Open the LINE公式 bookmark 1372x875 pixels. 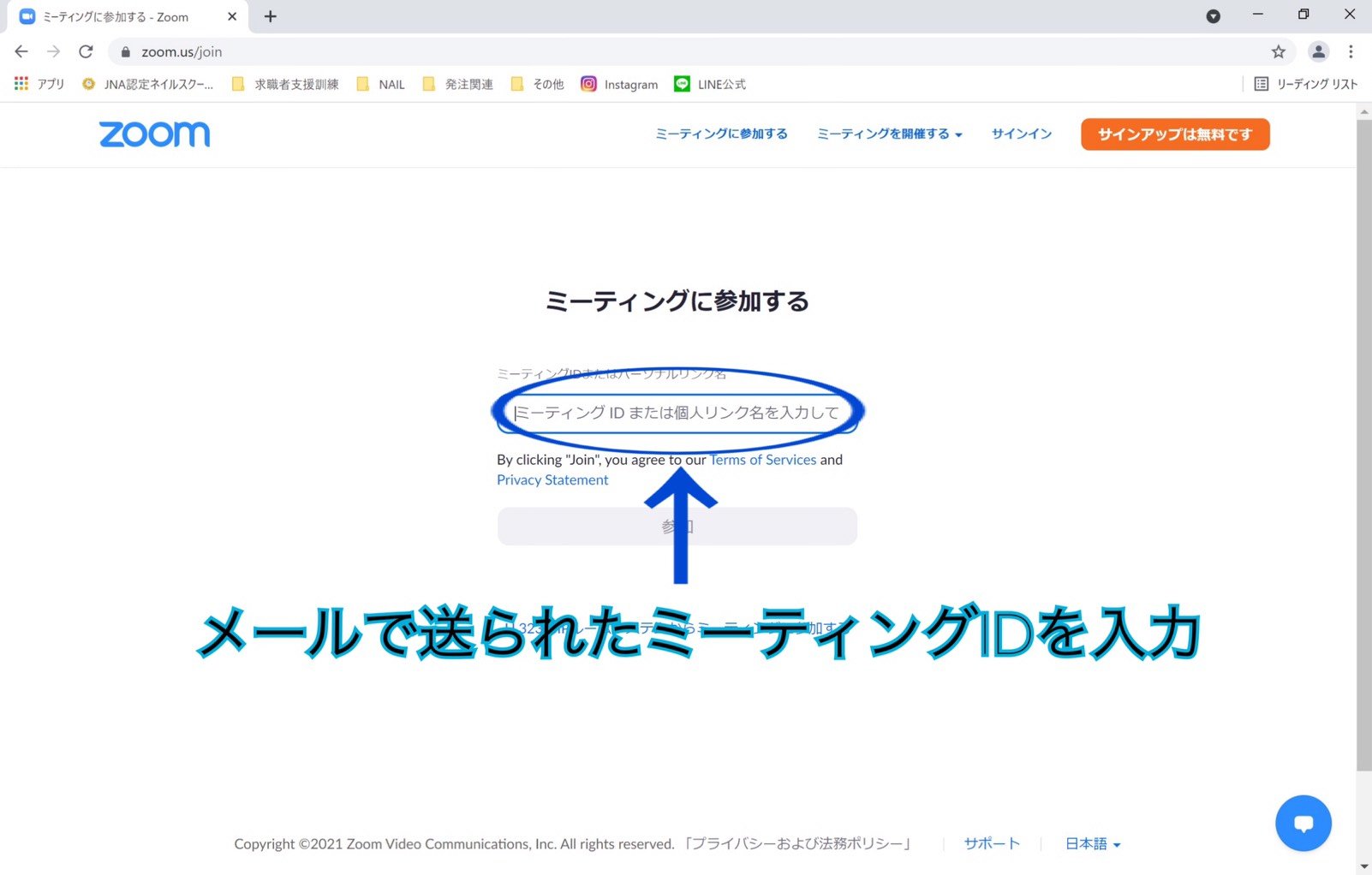[710, 84]
